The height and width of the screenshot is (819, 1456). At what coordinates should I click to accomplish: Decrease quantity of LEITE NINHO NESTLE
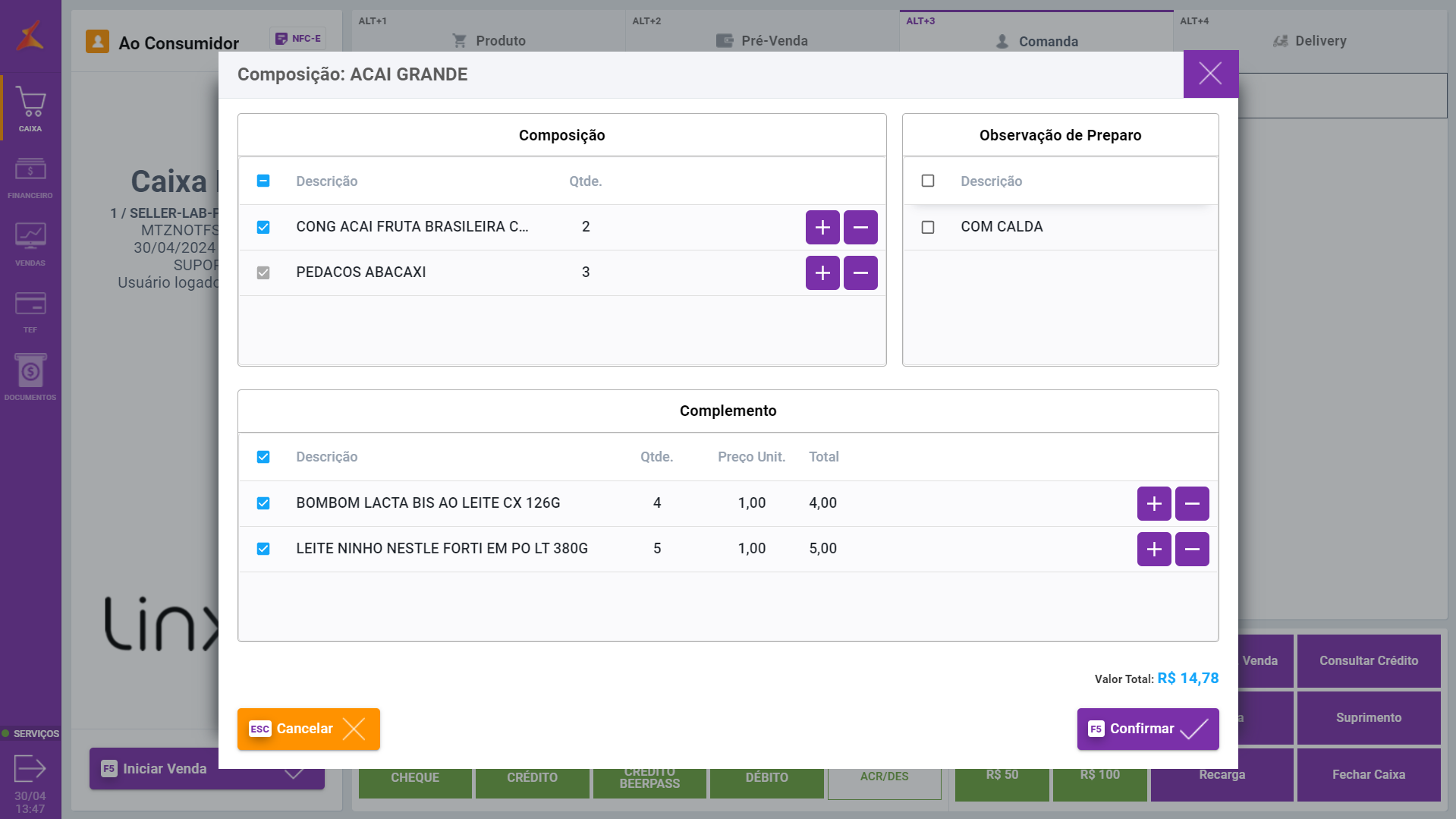[x=1192, y=550]
